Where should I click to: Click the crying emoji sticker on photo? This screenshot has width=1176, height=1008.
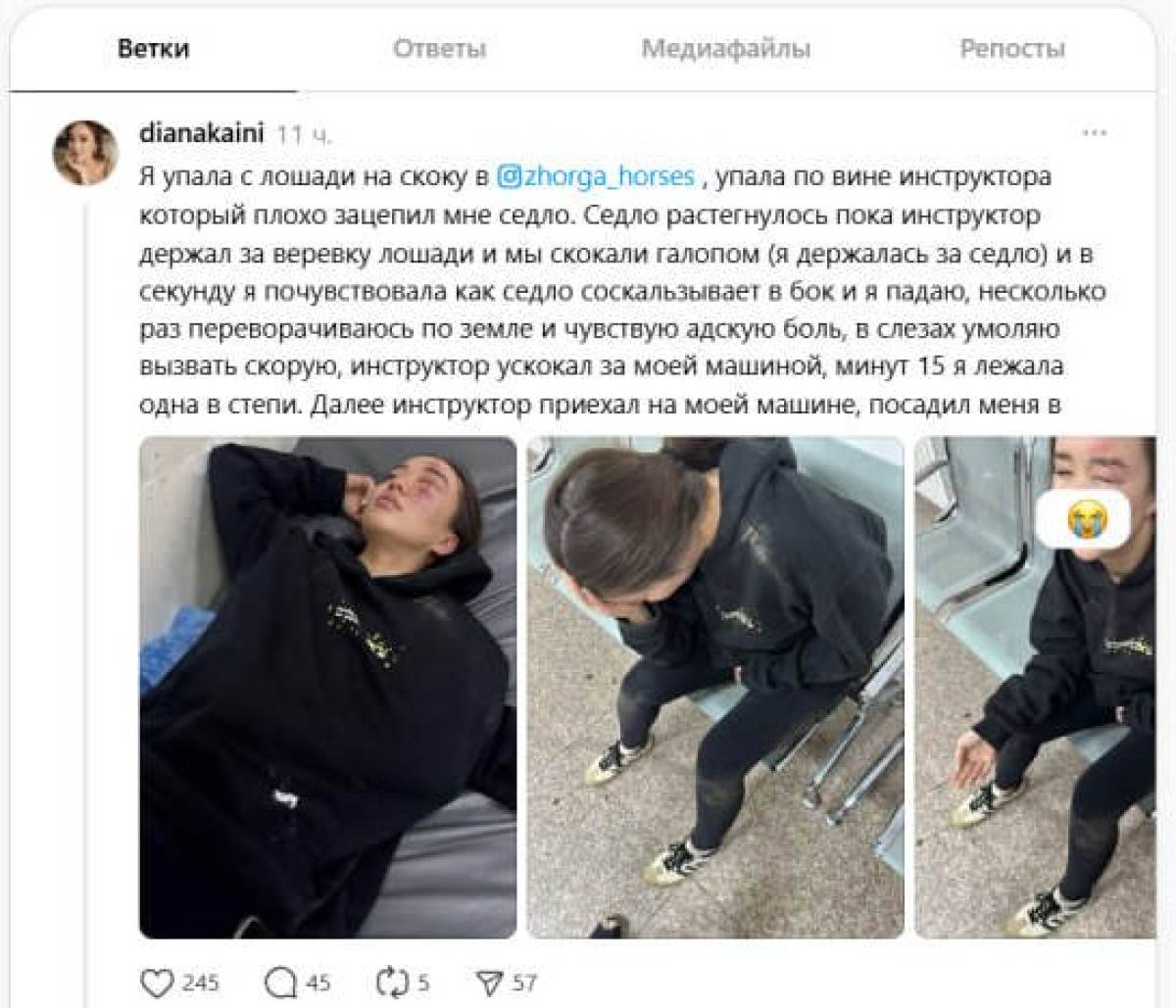click(1090, 516)
